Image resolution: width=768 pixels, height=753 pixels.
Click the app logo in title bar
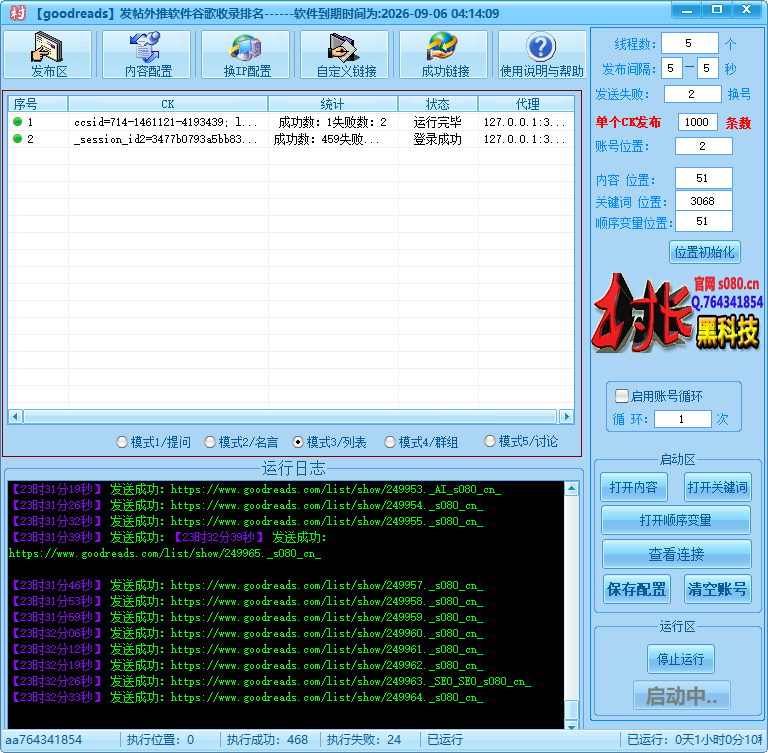pos(18,12)
